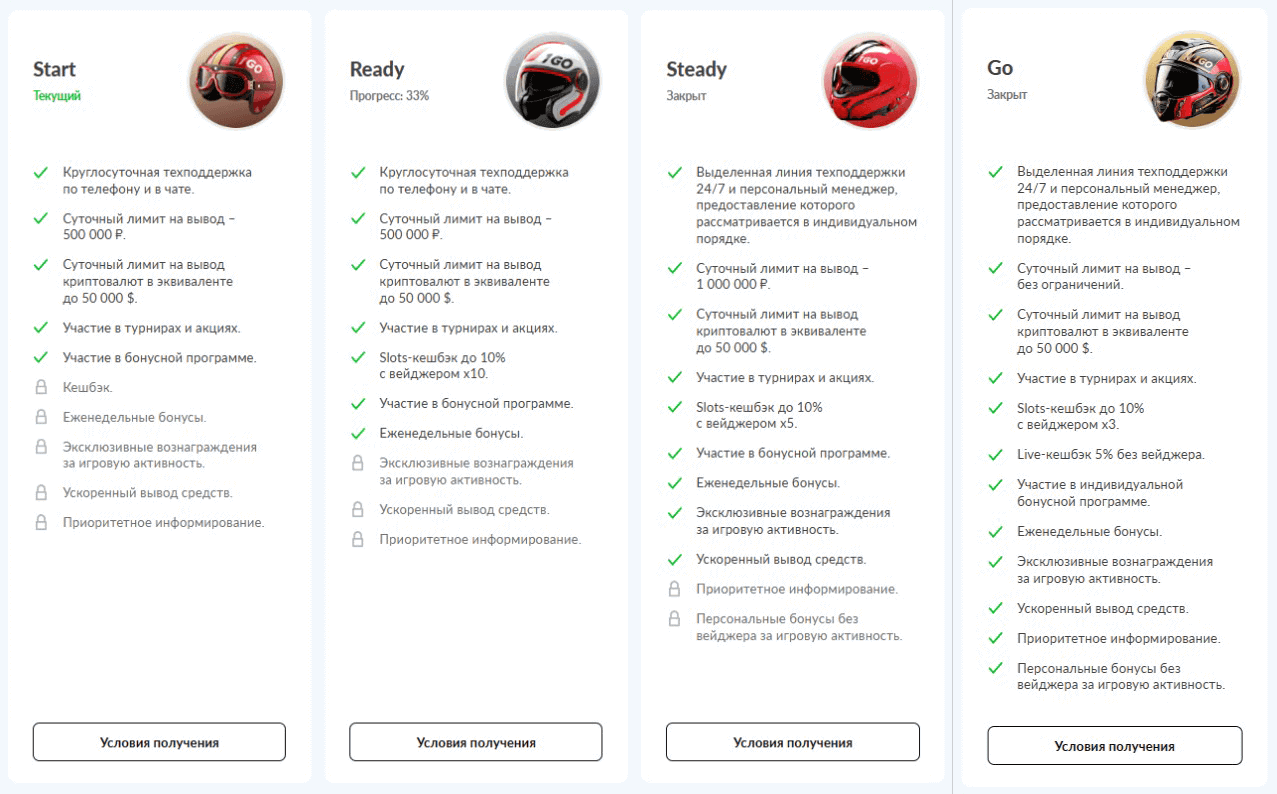Screen dimensions: 1277x794
Task: Select the Go level title
Action: (x=1000, y=68)
